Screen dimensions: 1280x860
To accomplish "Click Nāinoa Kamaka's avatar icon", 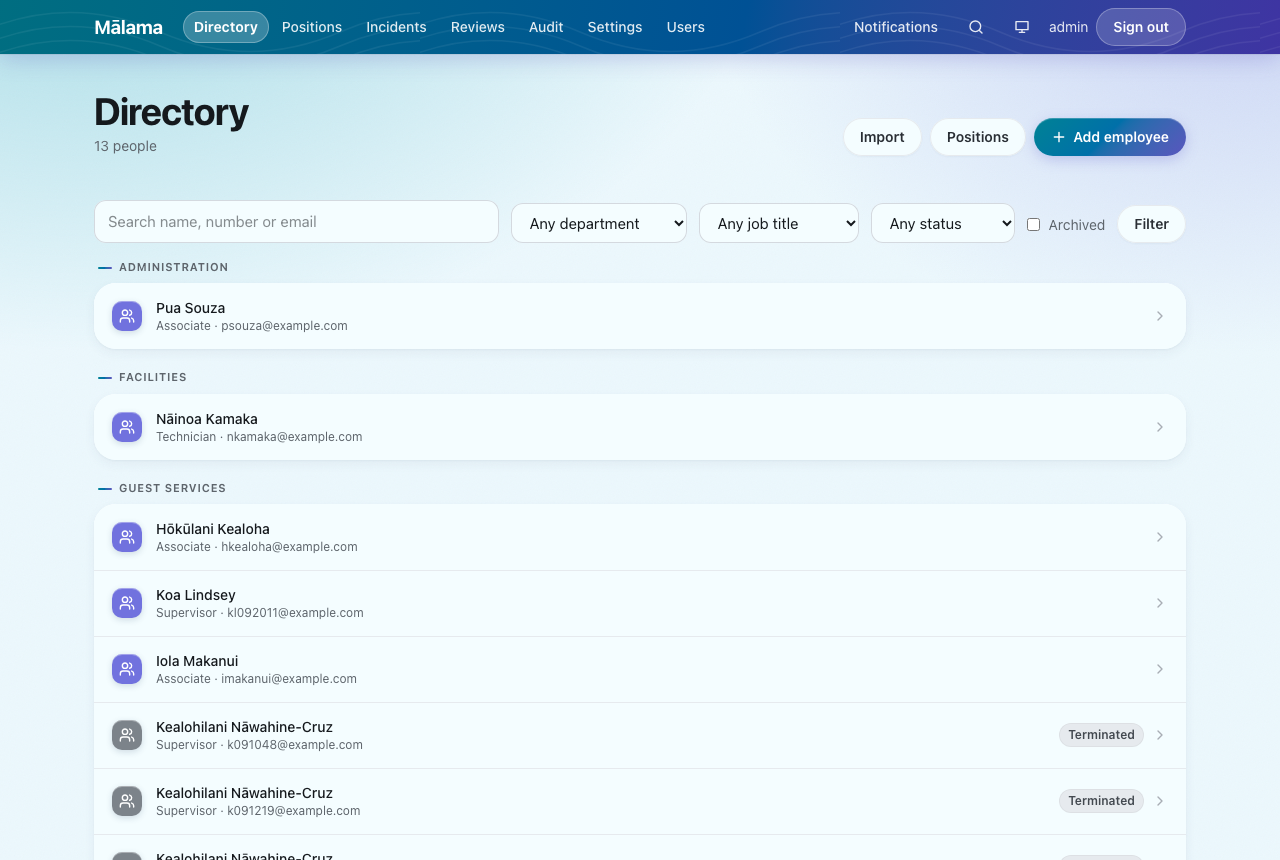I will (x=127, y=427).
